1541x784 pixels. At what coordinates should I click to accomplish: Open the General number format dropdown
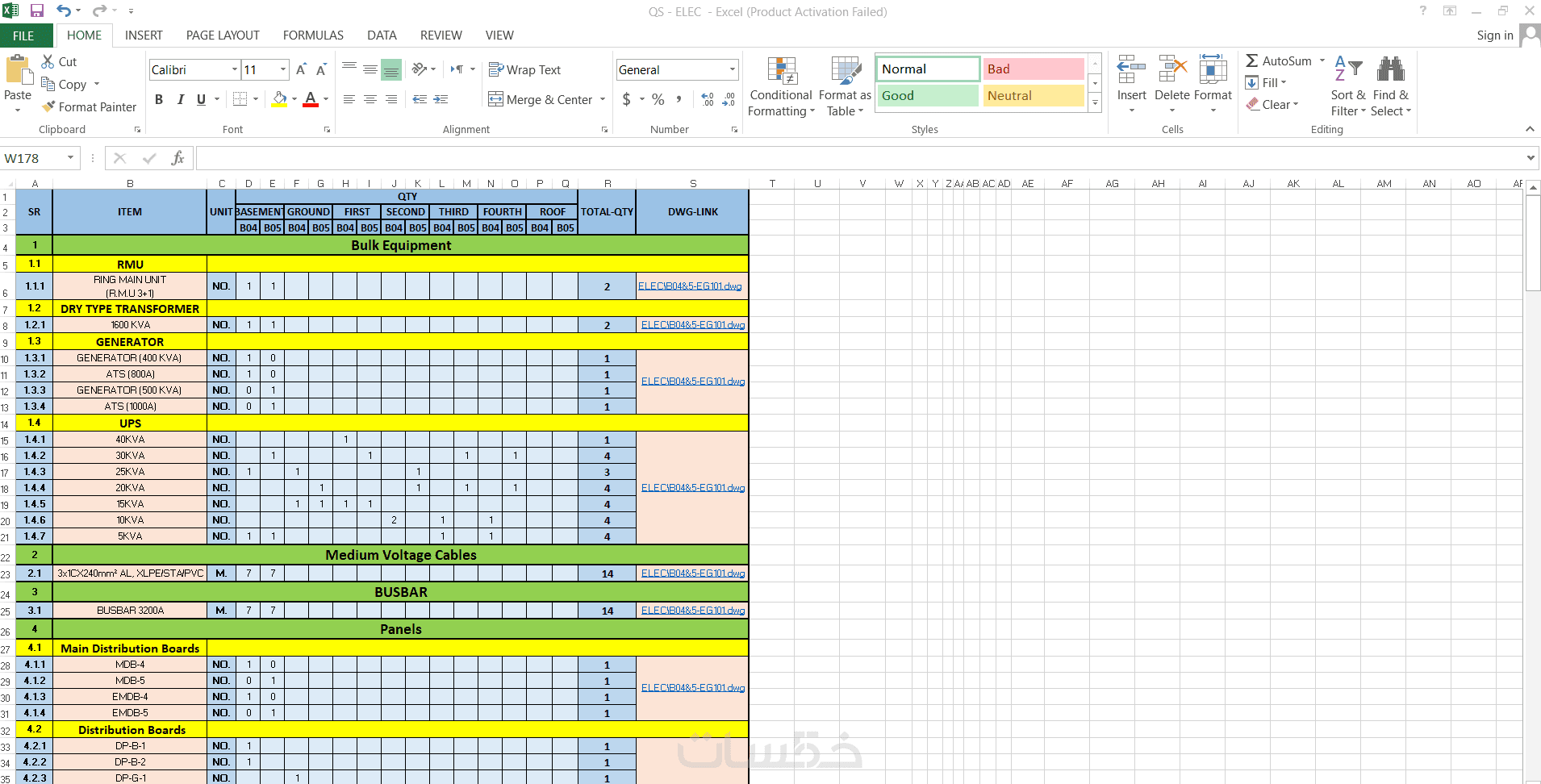point(733,70)
